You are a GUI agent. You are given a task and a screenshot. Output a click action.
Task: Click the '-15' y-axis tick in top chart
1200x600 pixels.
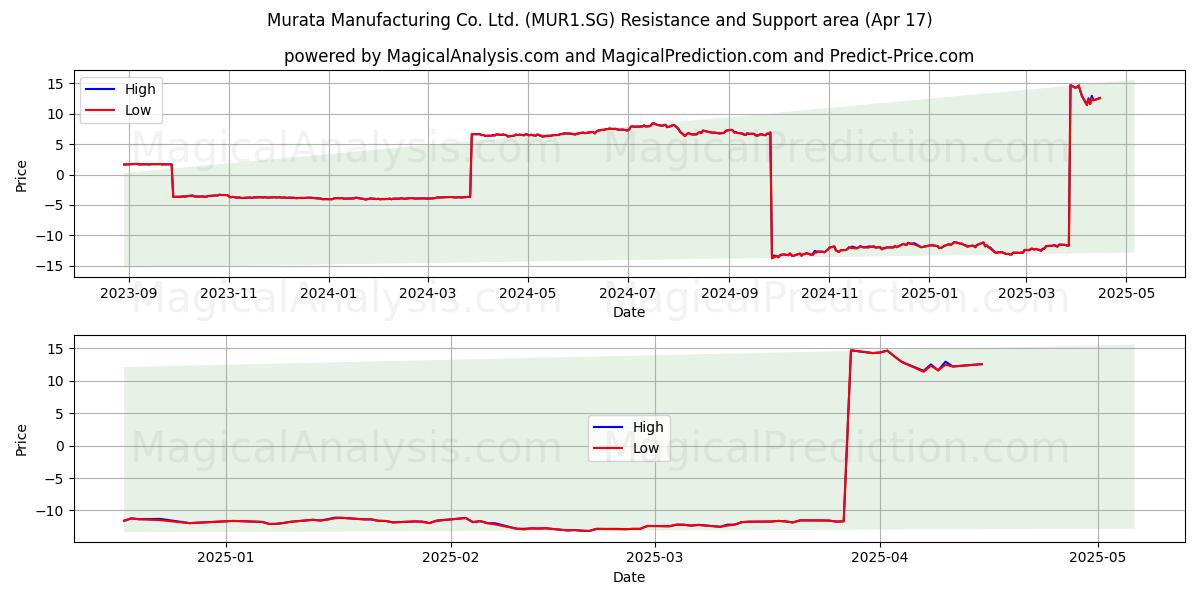pos(52,266)
